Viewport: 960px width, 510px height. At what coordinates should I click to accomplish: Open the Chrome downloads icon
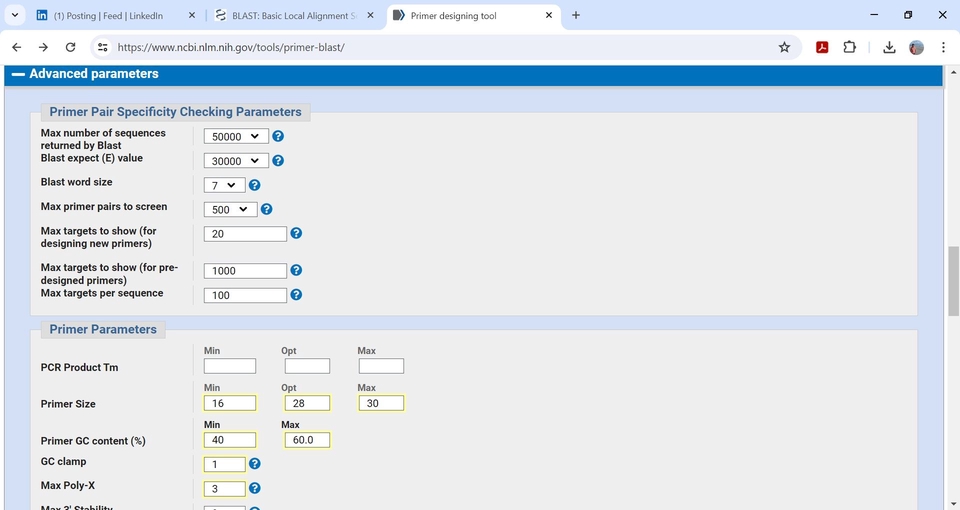(889, 47)
